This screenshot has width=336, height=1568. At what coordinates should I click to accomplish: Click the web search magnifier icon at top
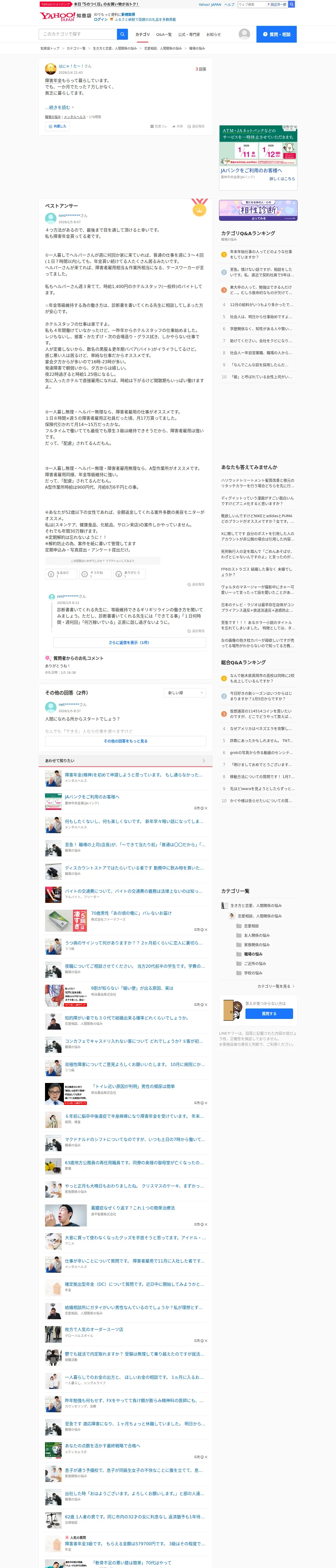coord(292,4)
